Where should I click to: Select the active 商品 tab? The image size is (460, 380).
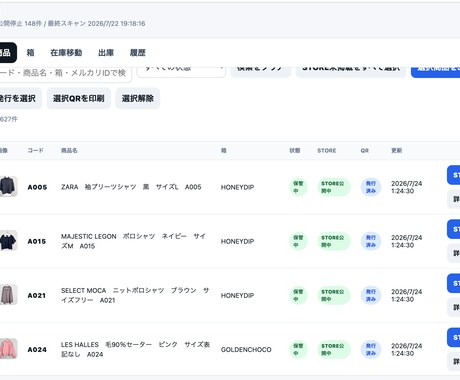tap(7, 53)
